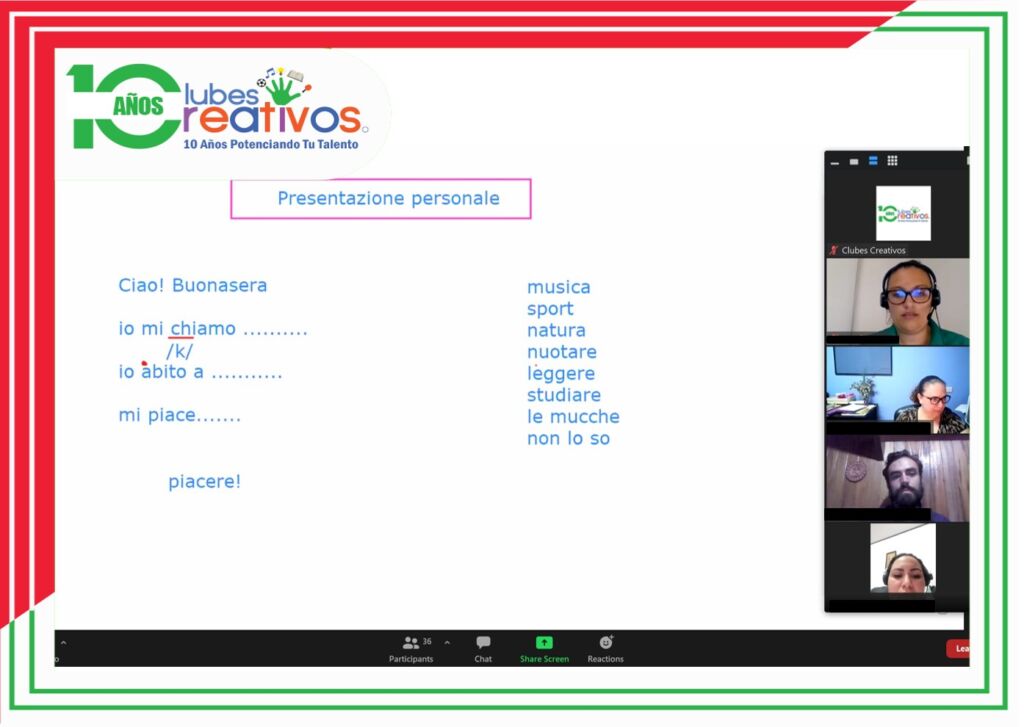Screen dimensions: 1024x727
Task: Open the Reactions menu
Action: point(605,648)
